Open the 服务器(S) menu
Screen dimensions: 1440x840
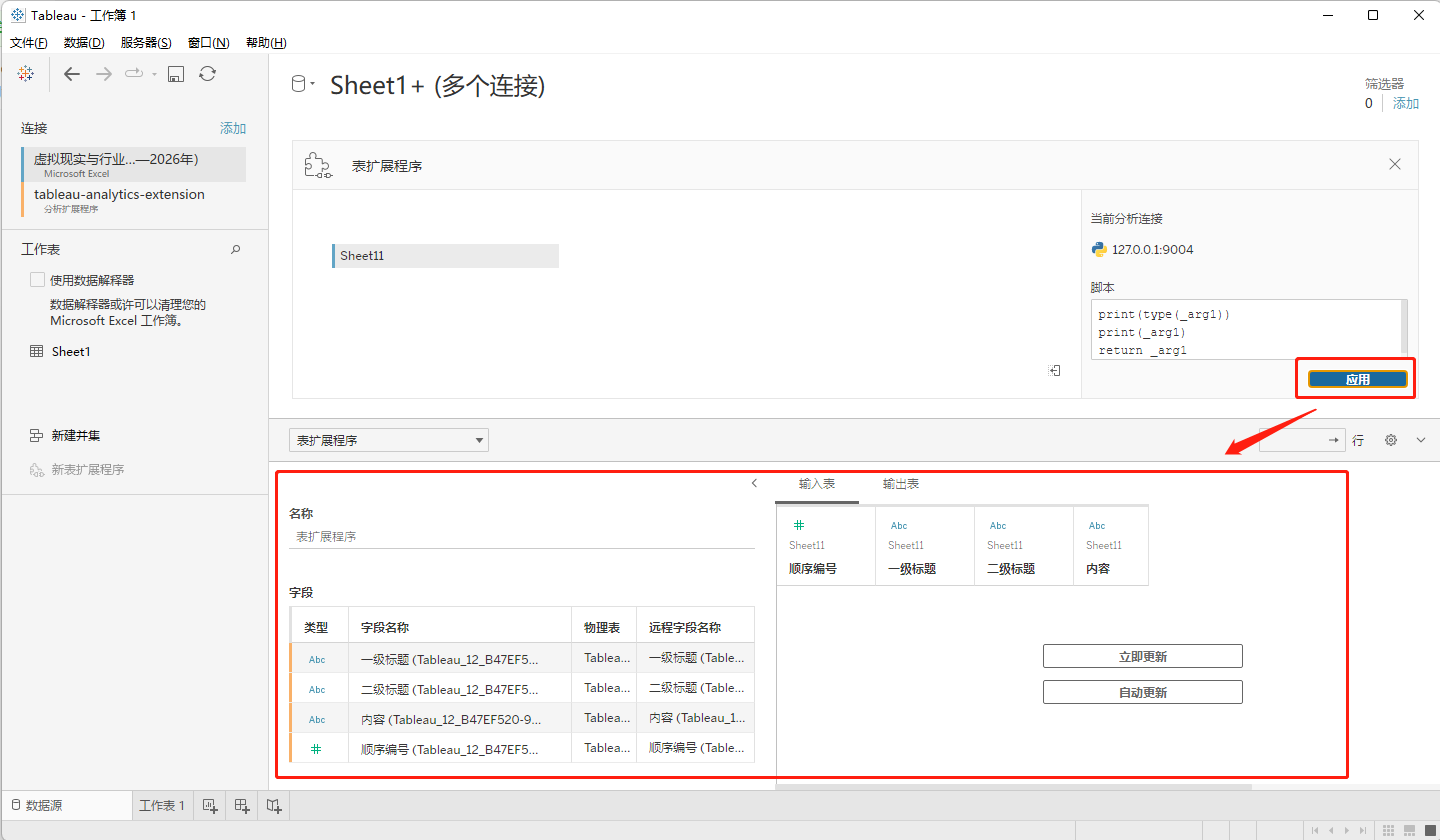[x=146, y=43]
